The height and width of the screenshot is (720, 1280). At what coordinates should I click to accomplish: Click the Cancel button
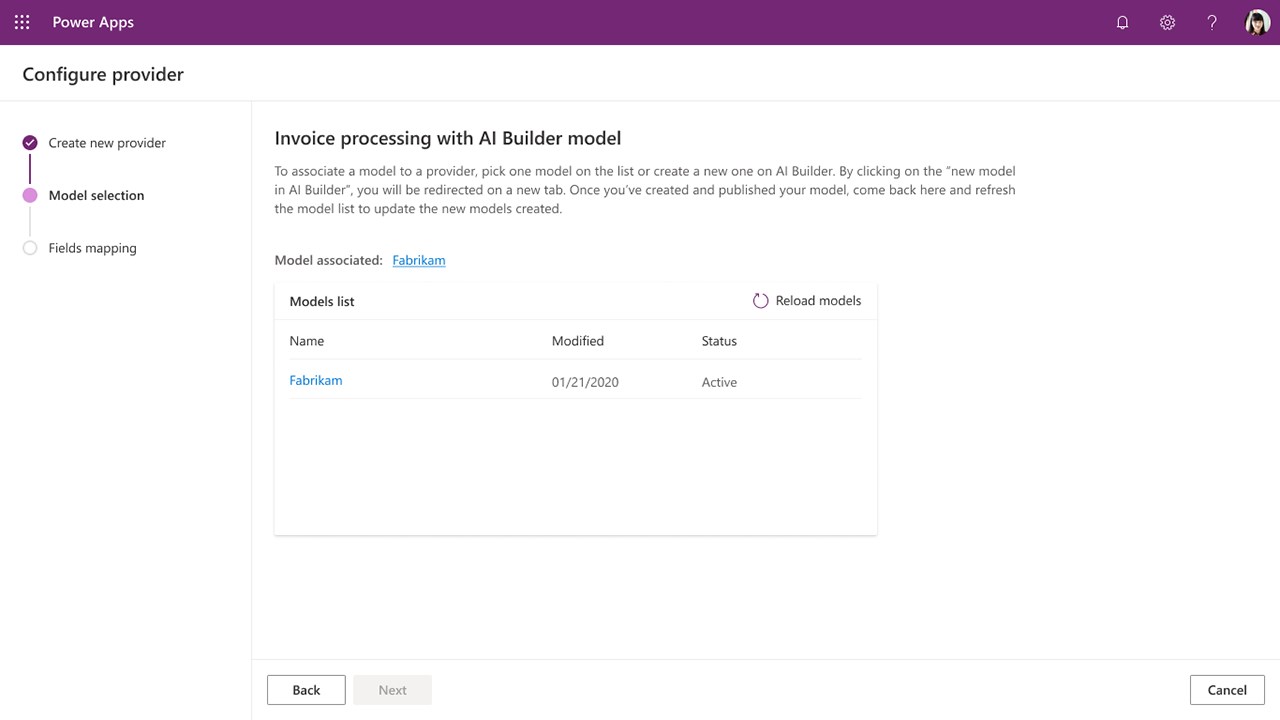tap(1227, 690)
